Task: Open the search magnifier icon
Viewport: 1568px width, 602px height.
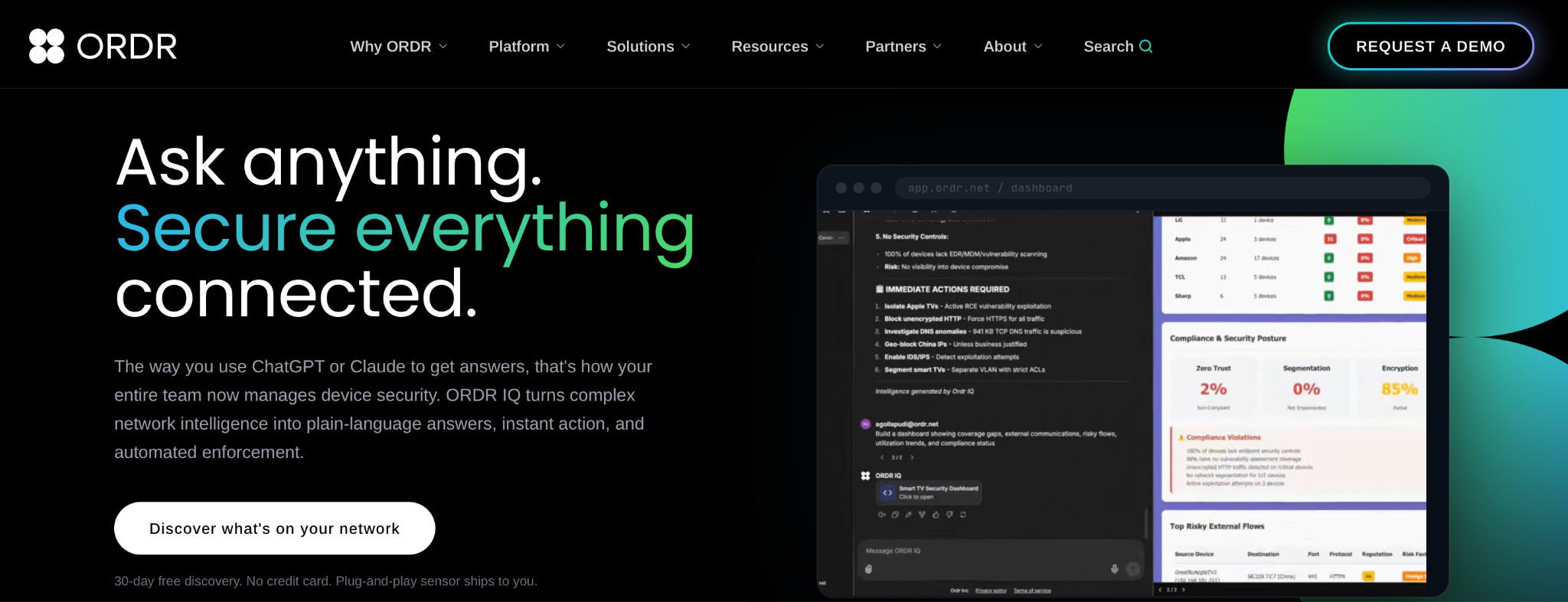Action: (1145, 46)
